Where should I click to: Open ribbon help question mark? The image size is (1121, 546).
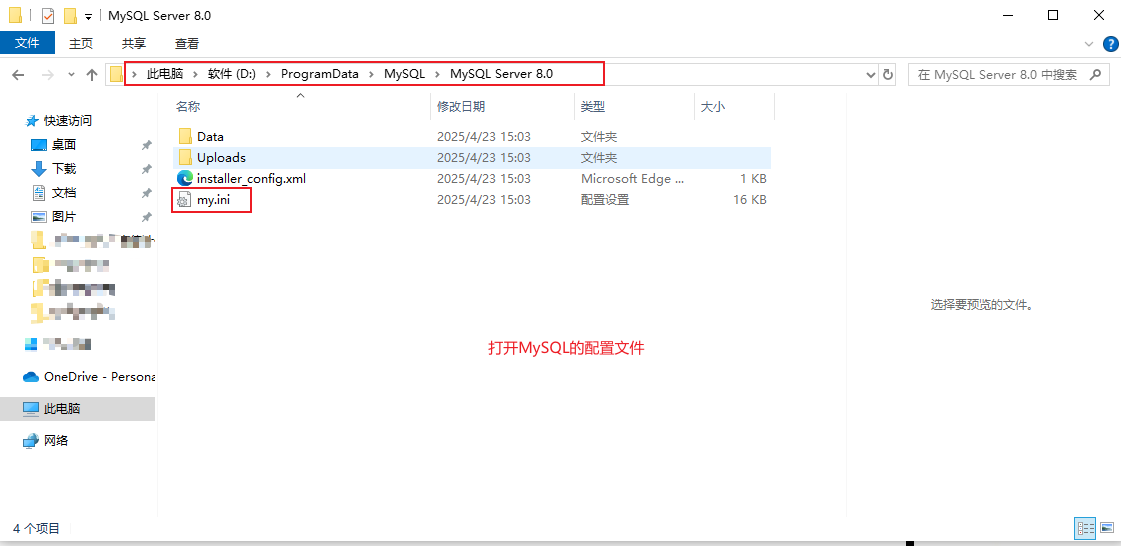point(1111,44)
